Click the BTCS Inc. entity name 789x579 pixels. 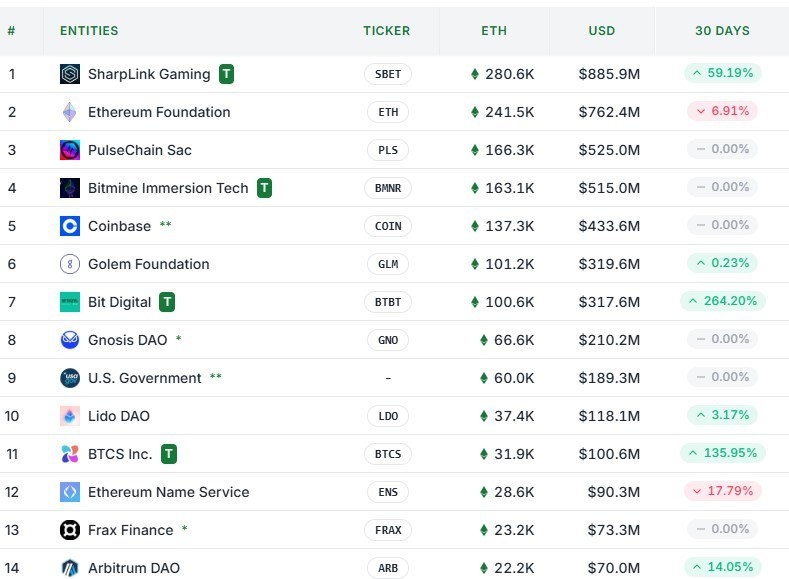click(x=120, y=454)
